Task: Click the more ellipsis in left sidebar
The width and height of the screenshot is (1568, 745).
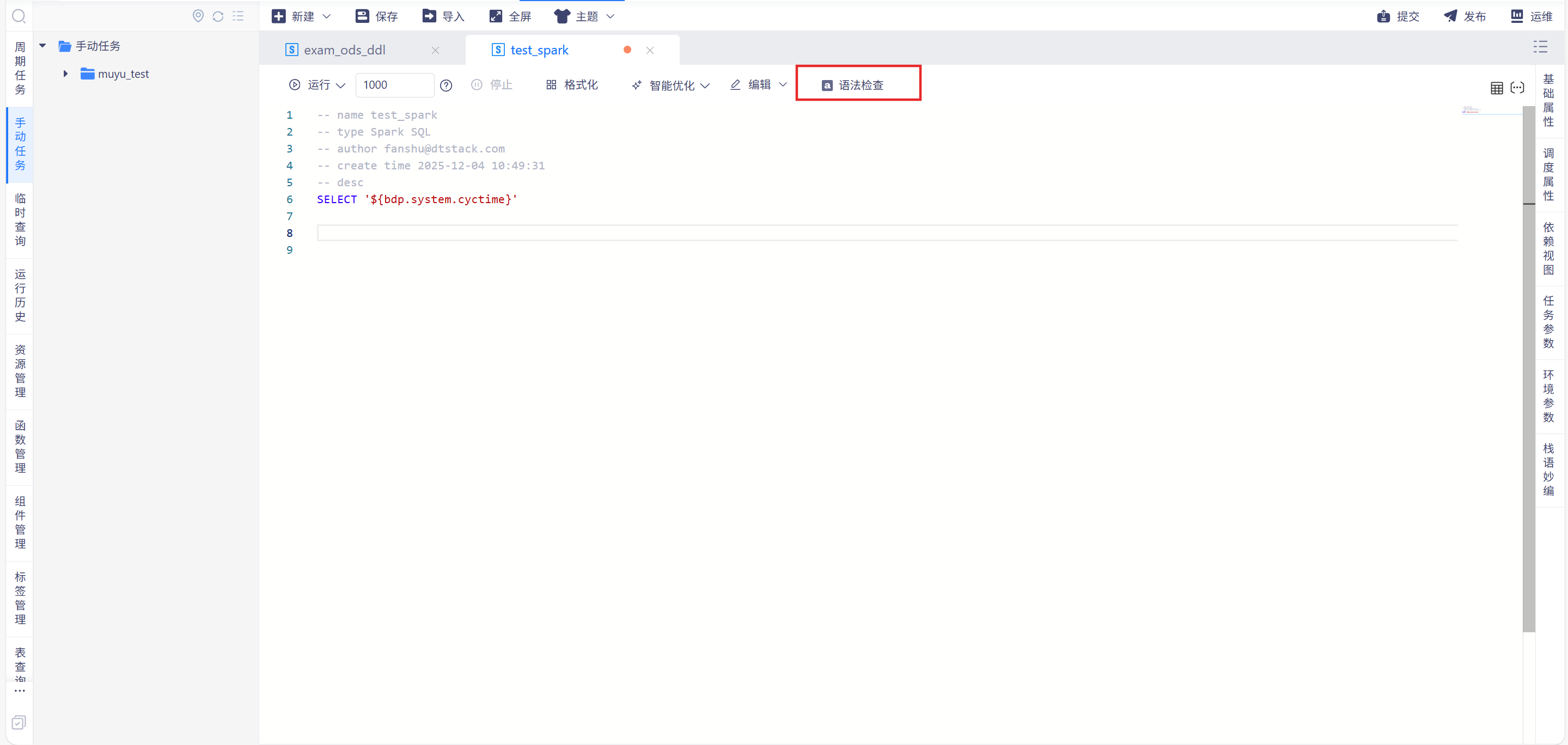Action: click(x=20, y=691)
